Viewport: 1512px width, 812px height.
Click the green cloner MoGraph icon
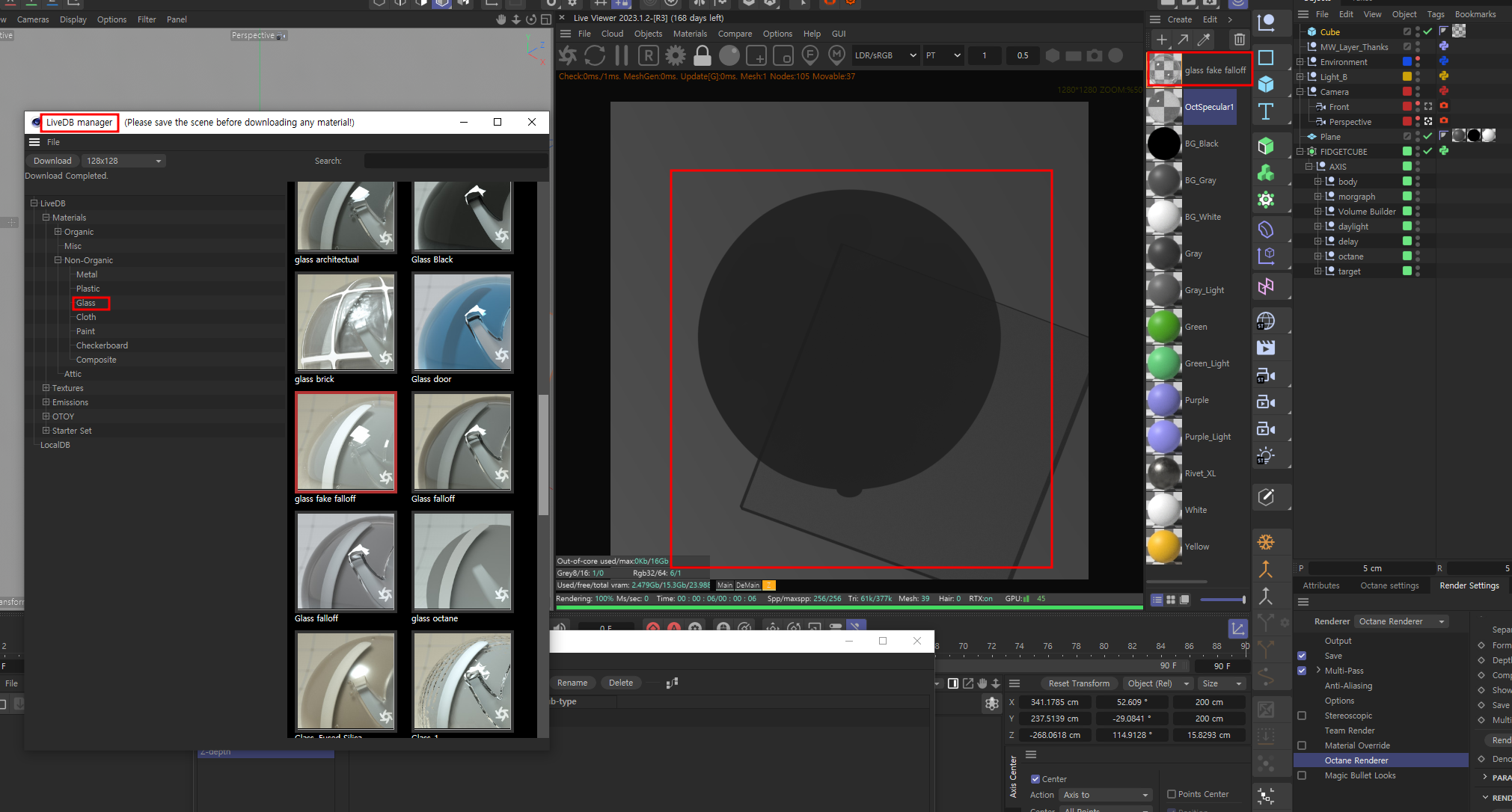click(x=1266, y=173)
